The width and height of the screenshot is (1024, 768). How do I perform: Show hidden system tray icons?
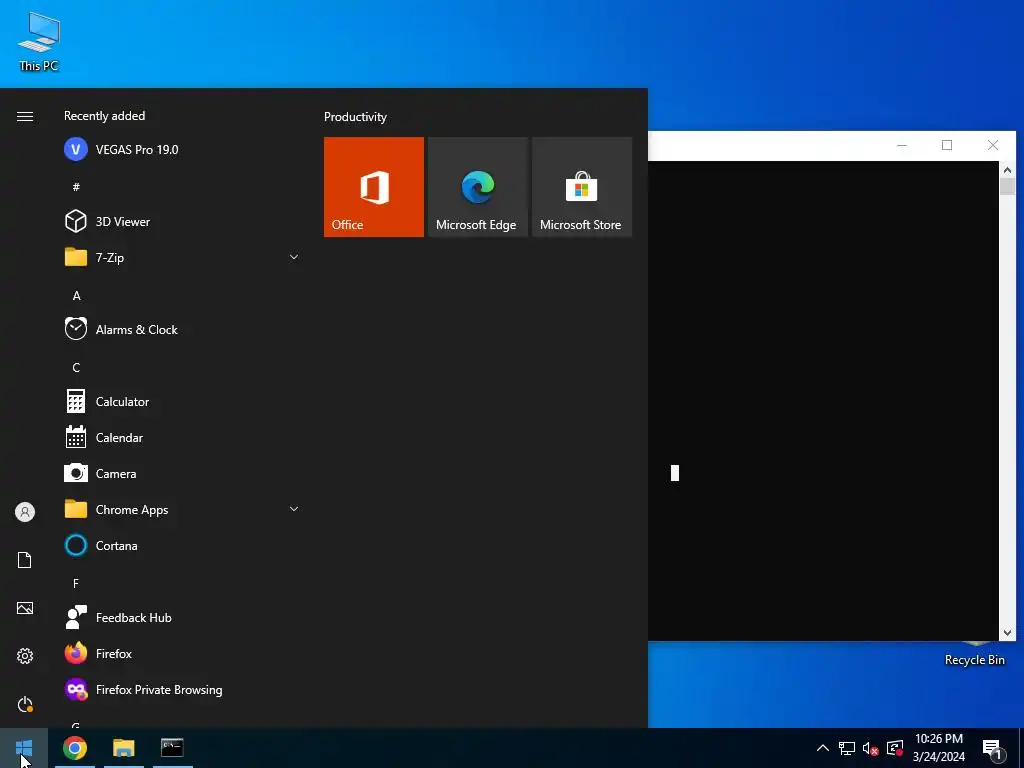point(823,748)
